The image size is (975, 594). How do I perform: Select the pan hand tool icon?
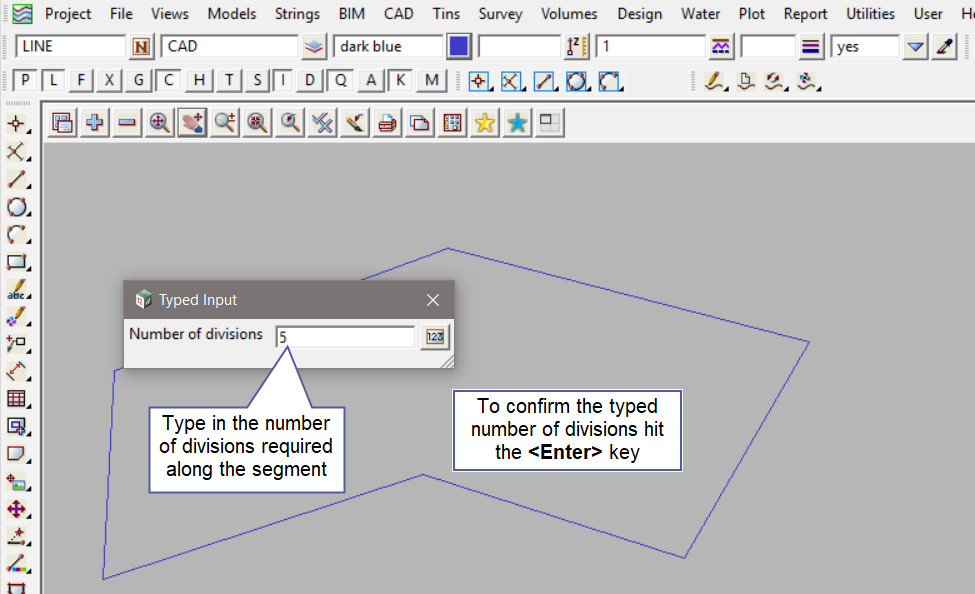tap(192, 123)
